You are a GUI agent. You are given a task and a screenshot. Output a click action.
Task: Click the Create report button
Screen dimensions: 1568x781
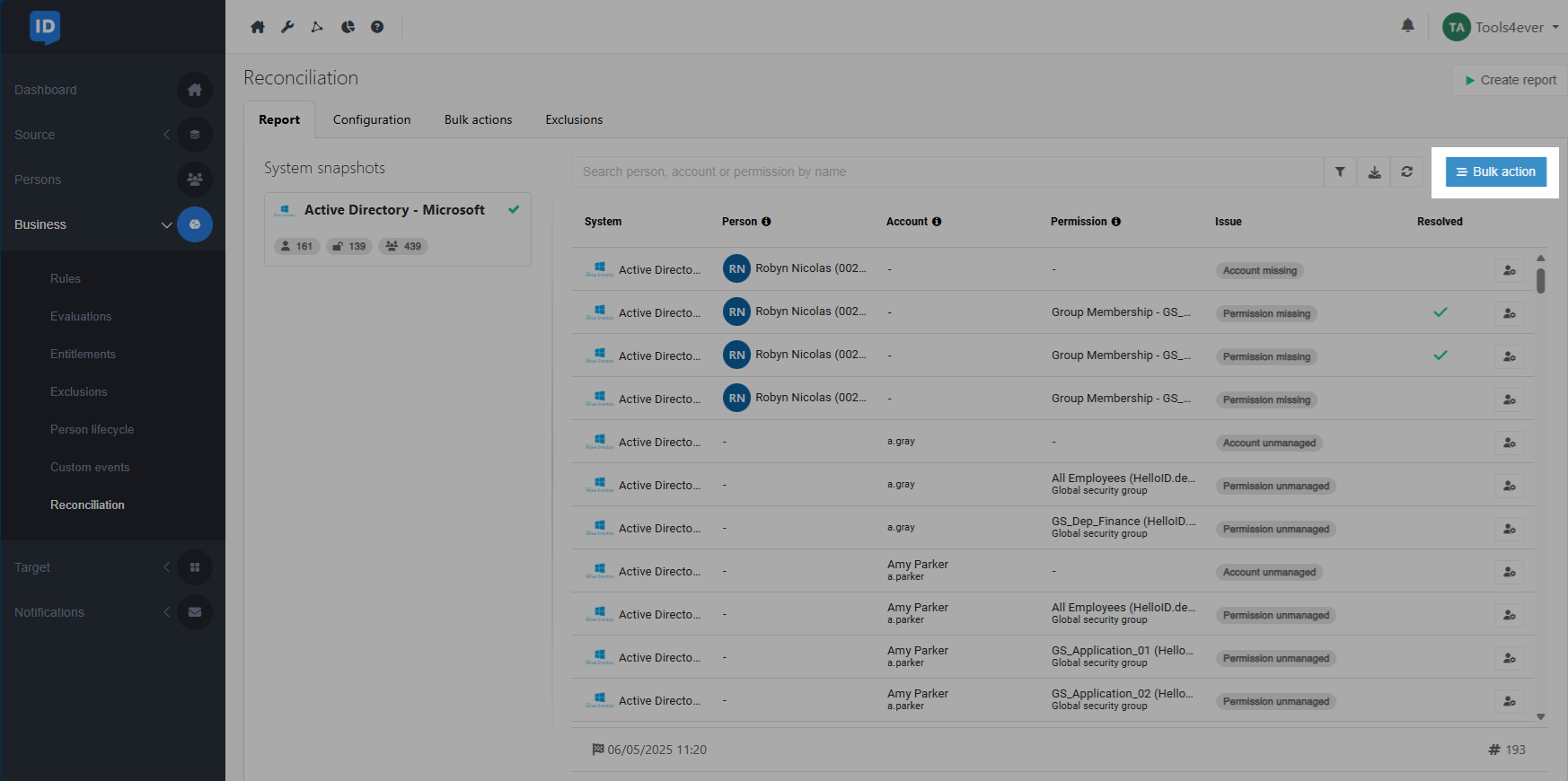tap(1510, 80)
